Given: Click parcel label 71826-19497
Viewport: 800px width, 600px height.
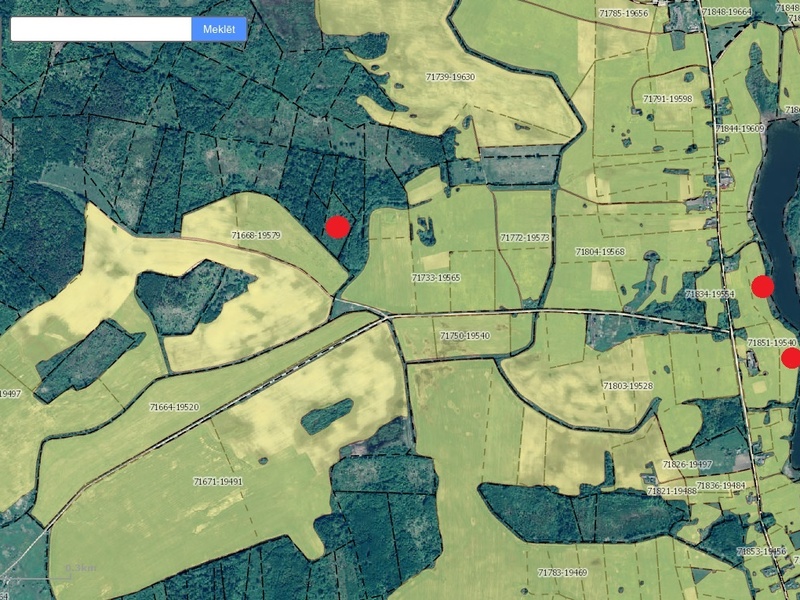Looking at the screenshot, I should coord(687,465).
